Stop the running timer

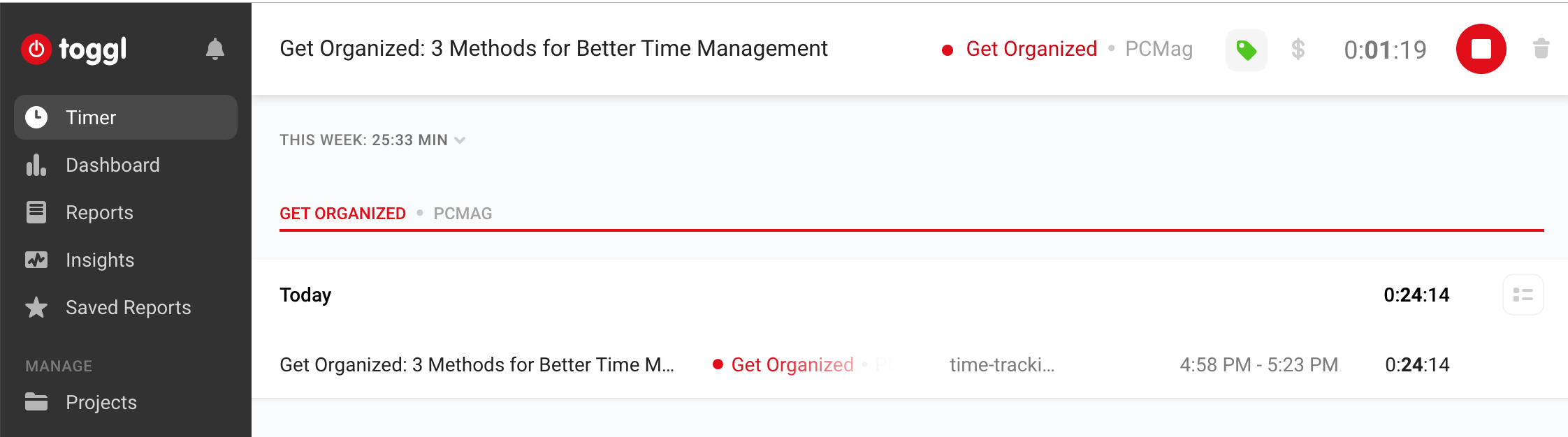pos(1481,49)
